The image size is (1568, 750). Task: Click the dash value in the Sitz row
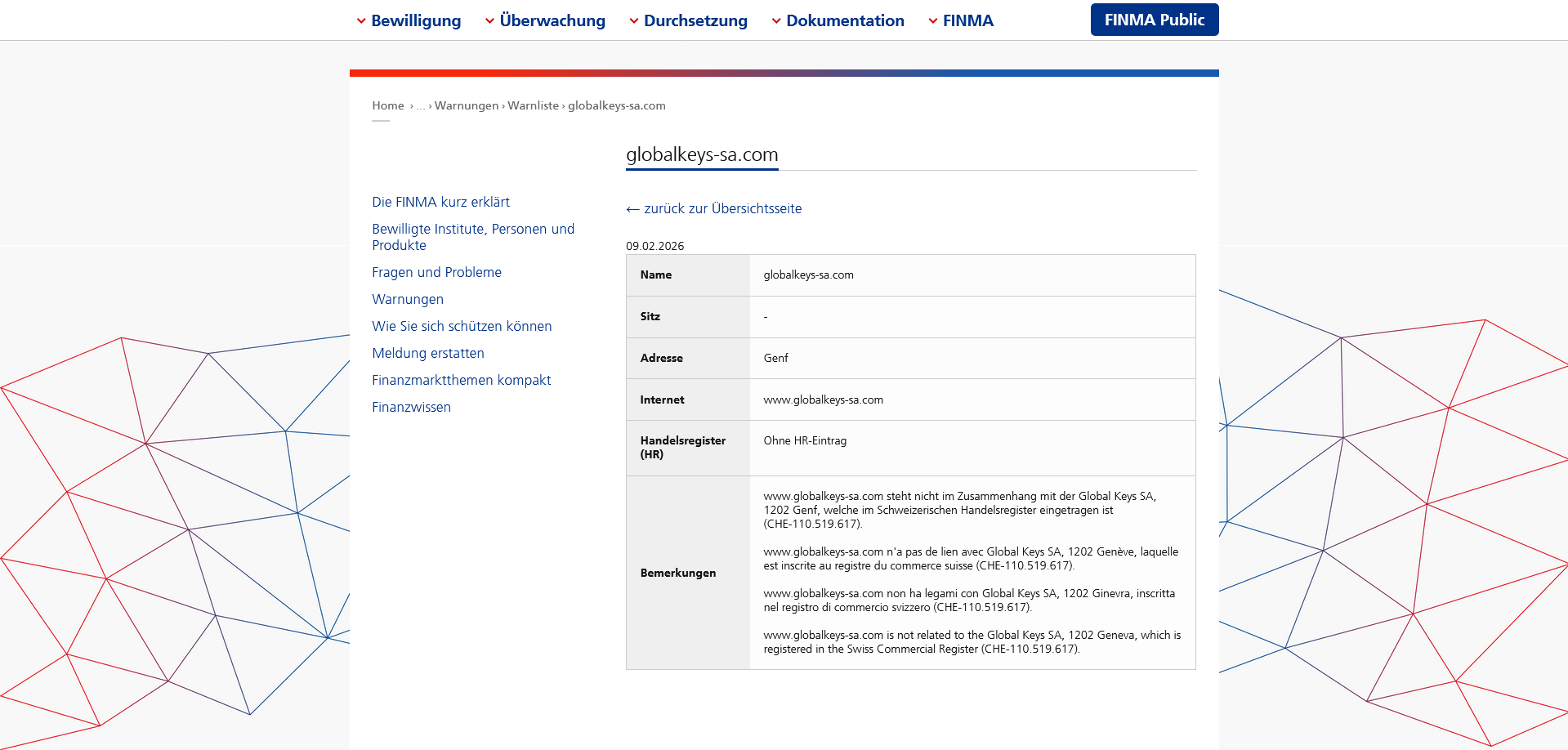[x=766, y=316]
